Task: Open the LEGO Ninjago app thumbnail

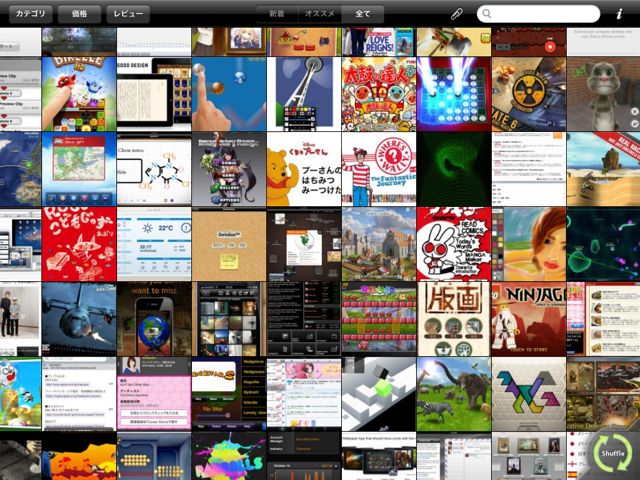Action: pos(529,319)
